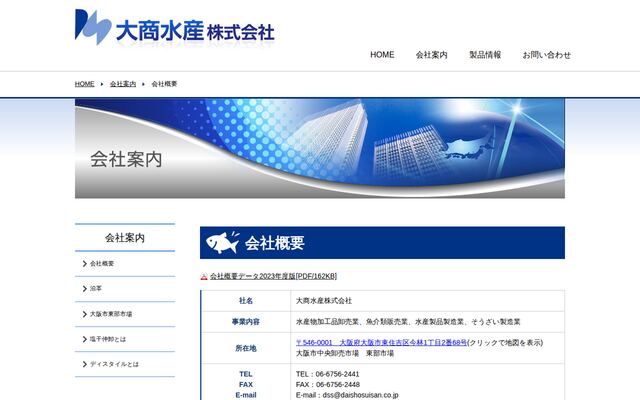Open the 会社概要データ2023年度版 PDF link

(x=273, y=276)
